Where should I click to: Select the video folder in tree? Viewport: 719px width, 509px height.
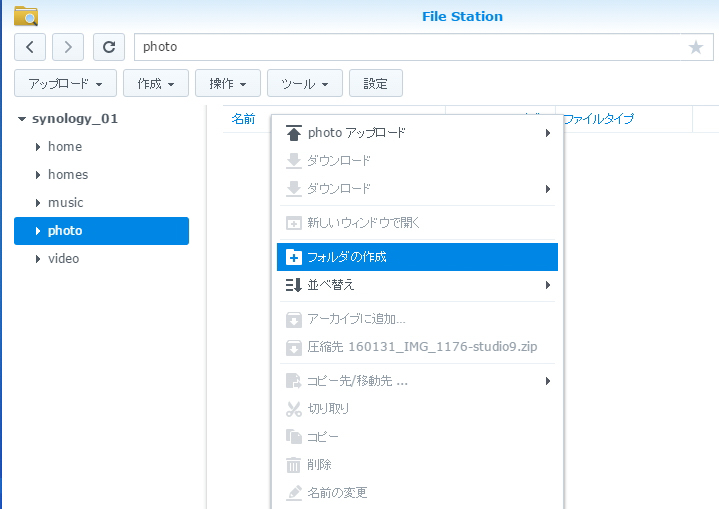[63, 259]
